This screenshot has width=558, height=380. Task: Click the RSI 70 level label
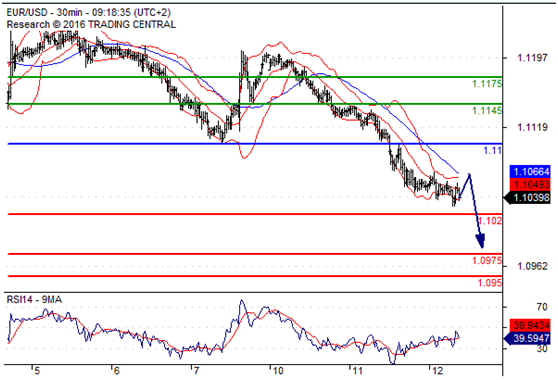[x=542, y=307]
